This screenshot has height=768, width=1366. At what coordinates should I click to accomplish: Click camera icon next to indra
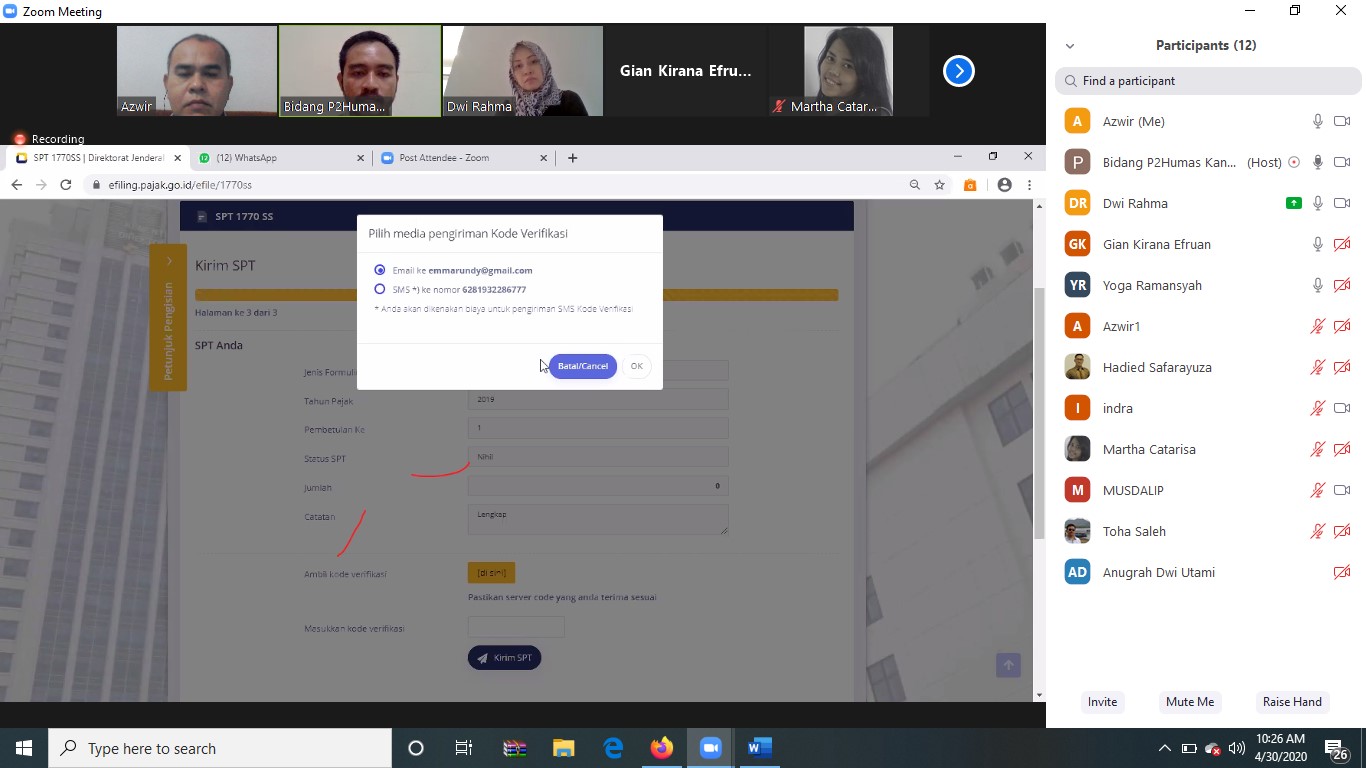(1342, 408)
